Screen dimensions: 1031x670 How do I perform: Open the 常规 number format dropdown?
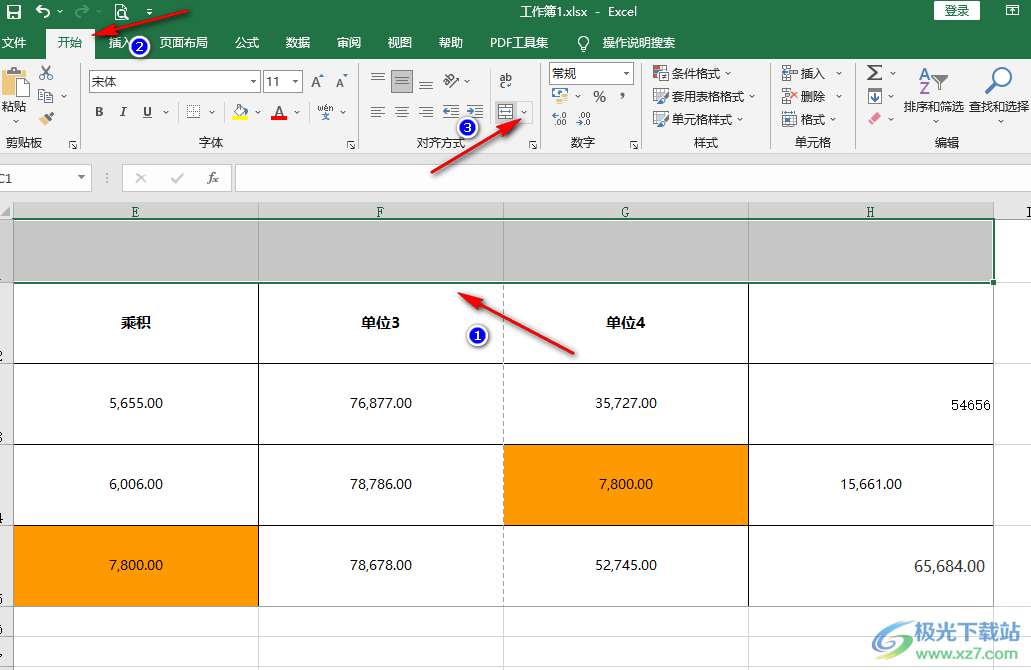click(626, 73)
